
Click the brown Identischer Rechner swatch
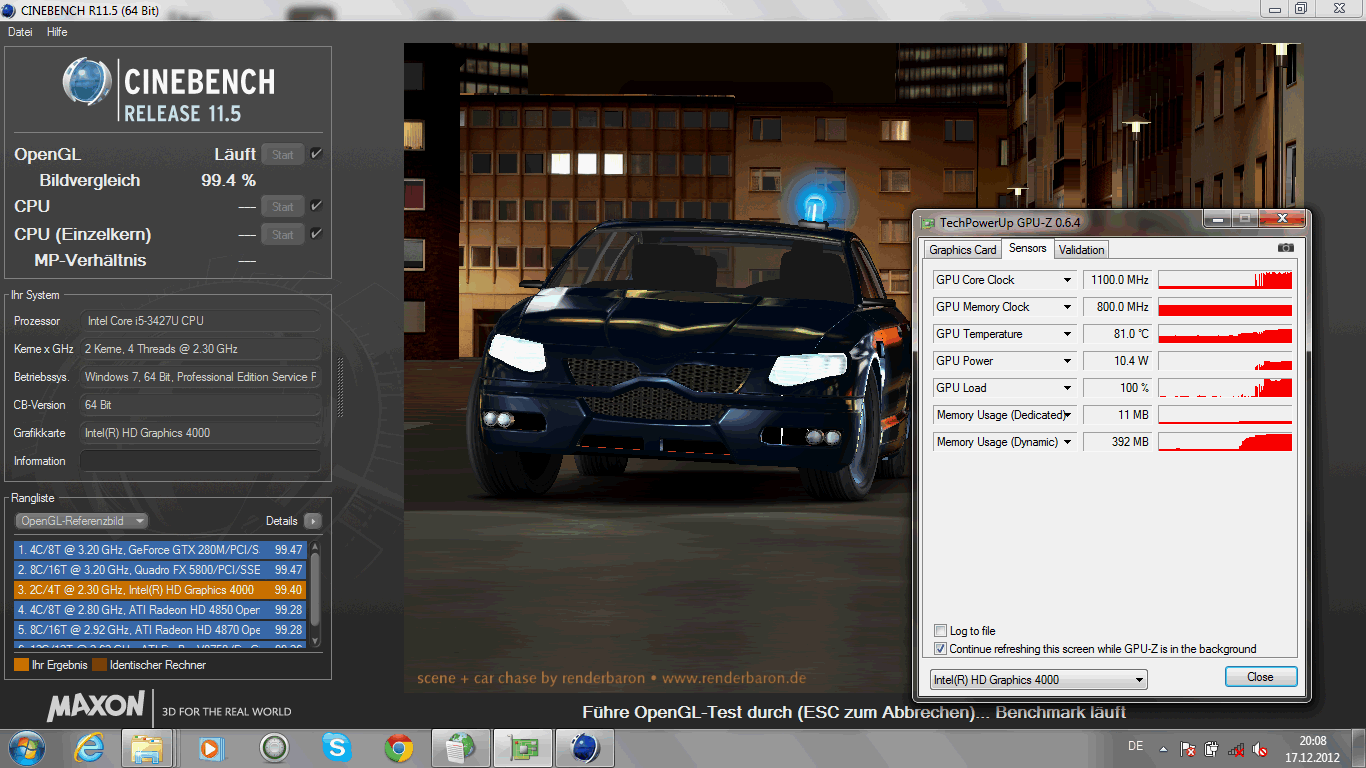coord(99,665)
